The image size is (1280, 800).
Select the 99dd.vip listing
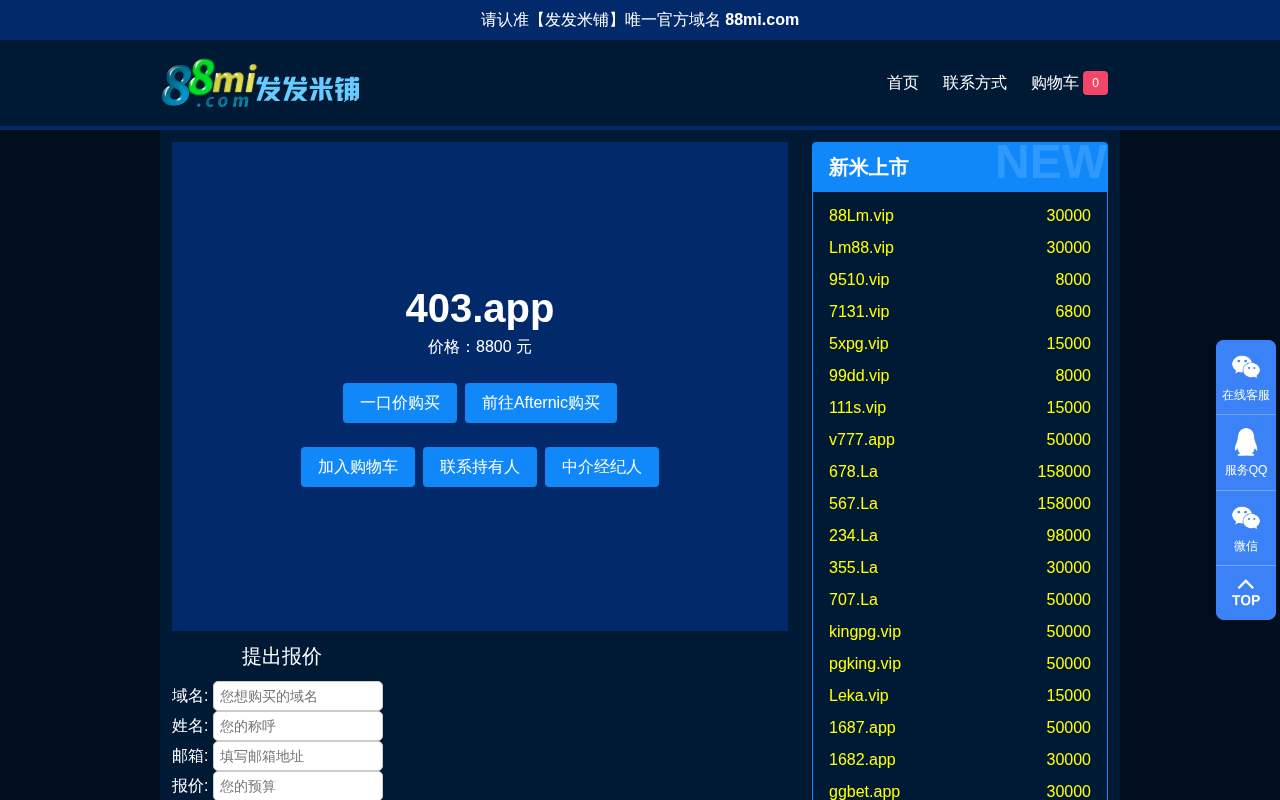tap(859, 376)
